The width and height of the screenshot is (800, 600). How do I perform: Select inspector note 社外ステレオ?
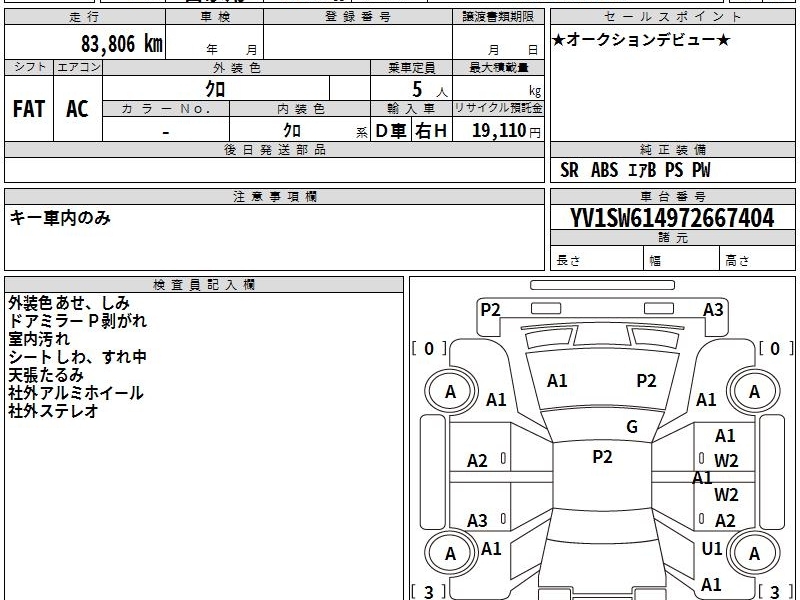pyautogui.click(x=53, y=411)
